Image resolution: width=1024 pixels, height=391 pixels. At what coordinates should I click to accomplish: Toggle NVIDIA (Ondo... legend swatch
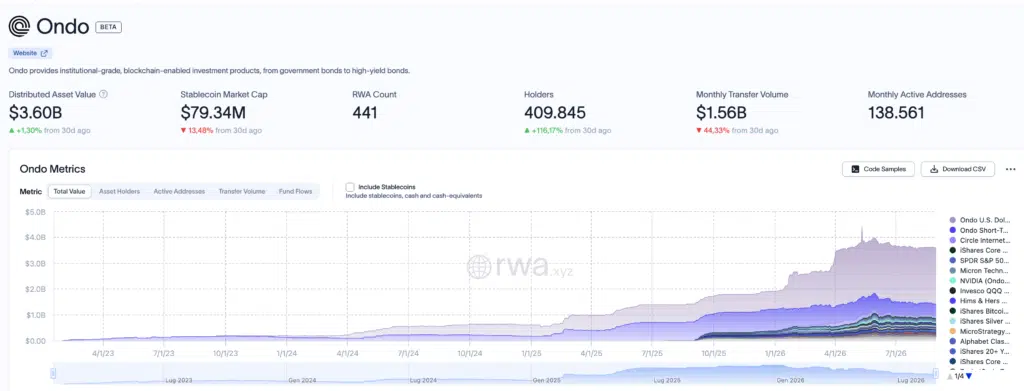(x=953, y=281)
